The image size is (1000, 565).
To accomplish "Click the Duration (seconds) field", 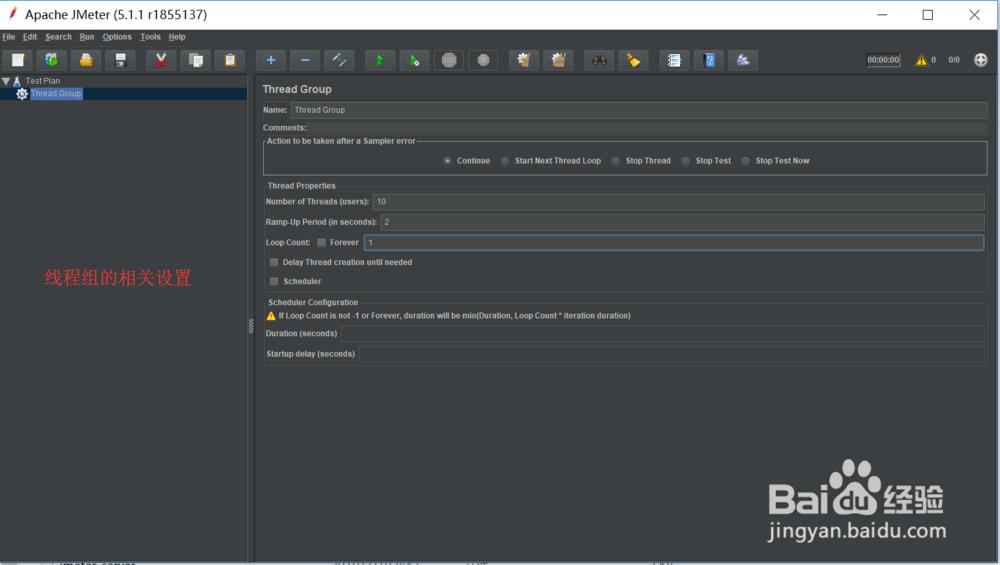I will (x=663, y=334).
